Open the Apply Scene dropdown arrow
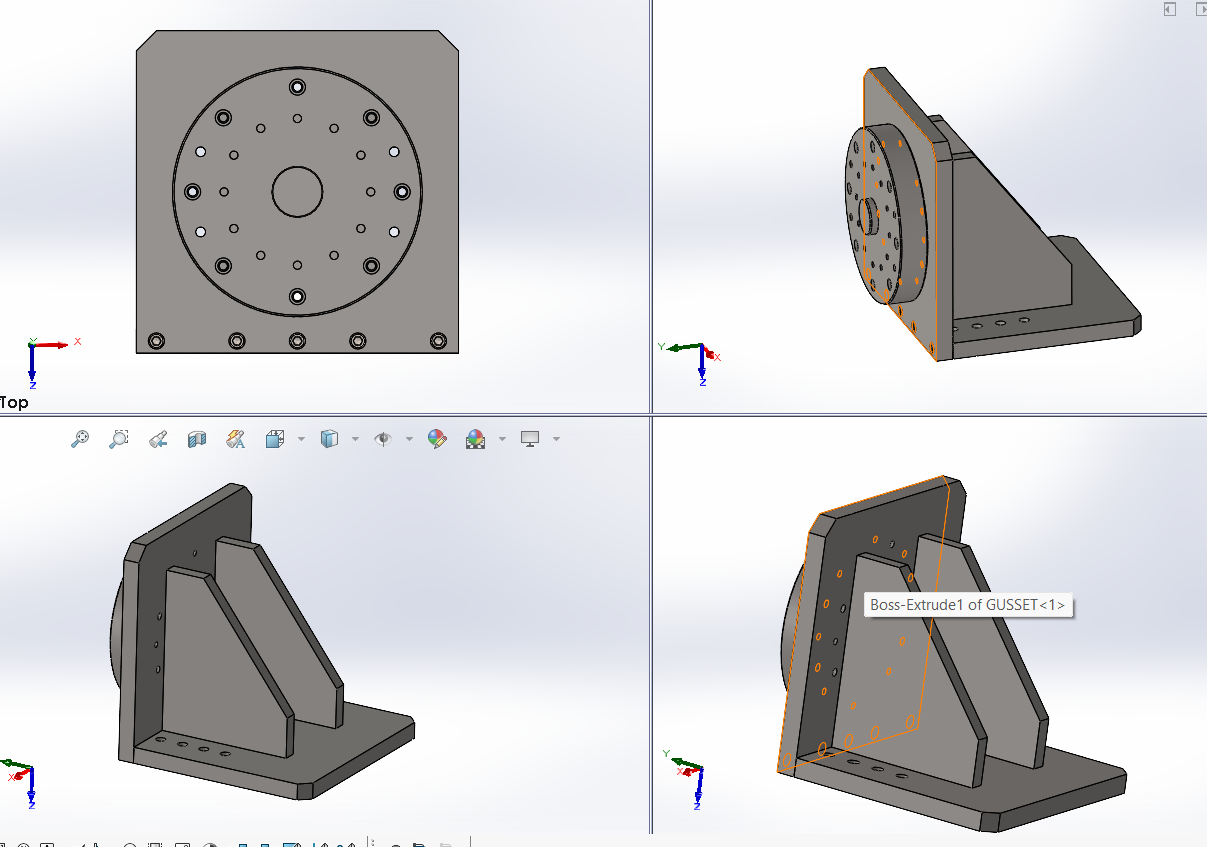The width and height of the screenshot is (1207, 847). pyautogui.click(x=502, y=438)
